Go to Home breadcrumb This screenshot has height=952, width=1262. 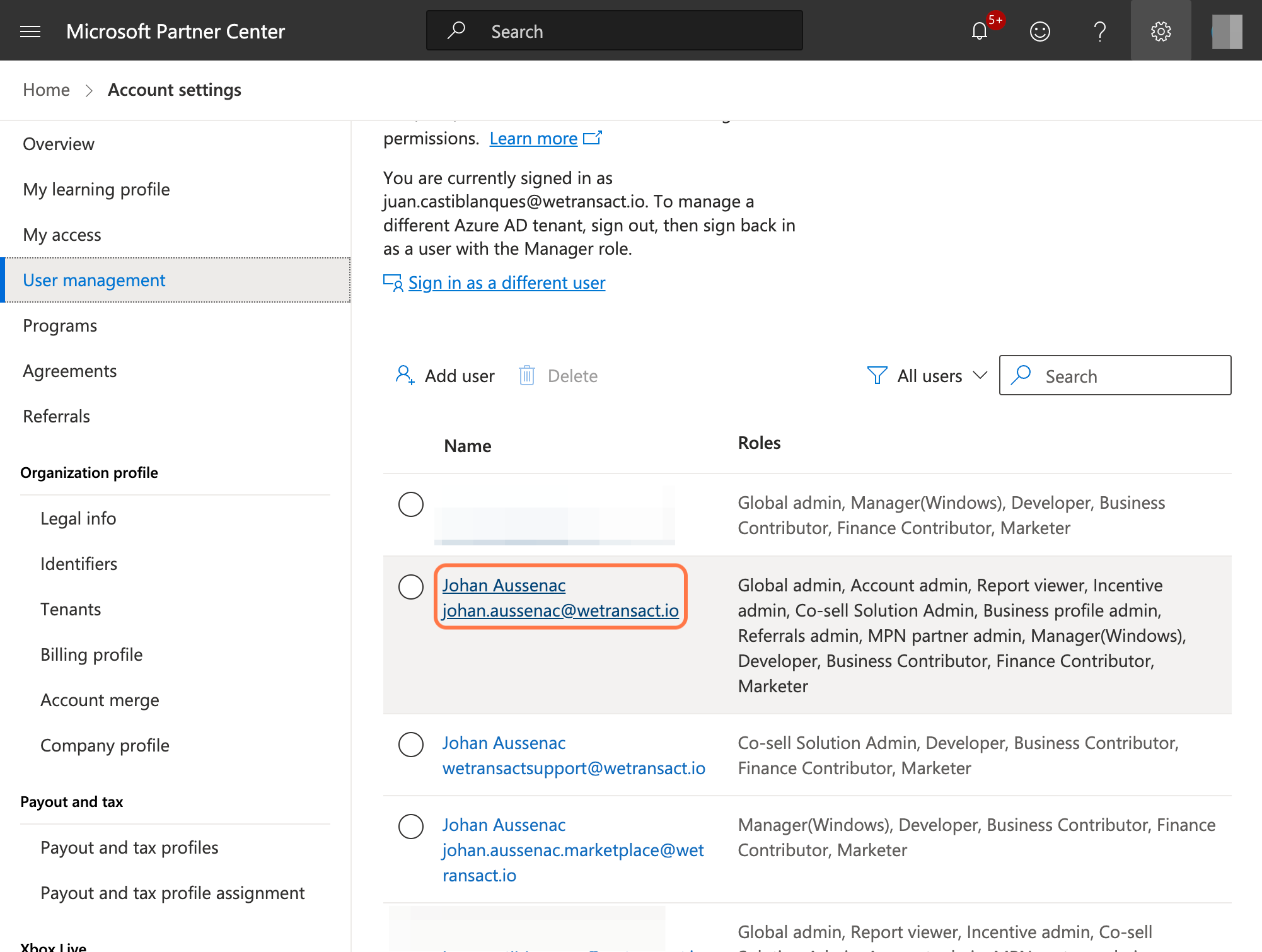coord(46,90)
